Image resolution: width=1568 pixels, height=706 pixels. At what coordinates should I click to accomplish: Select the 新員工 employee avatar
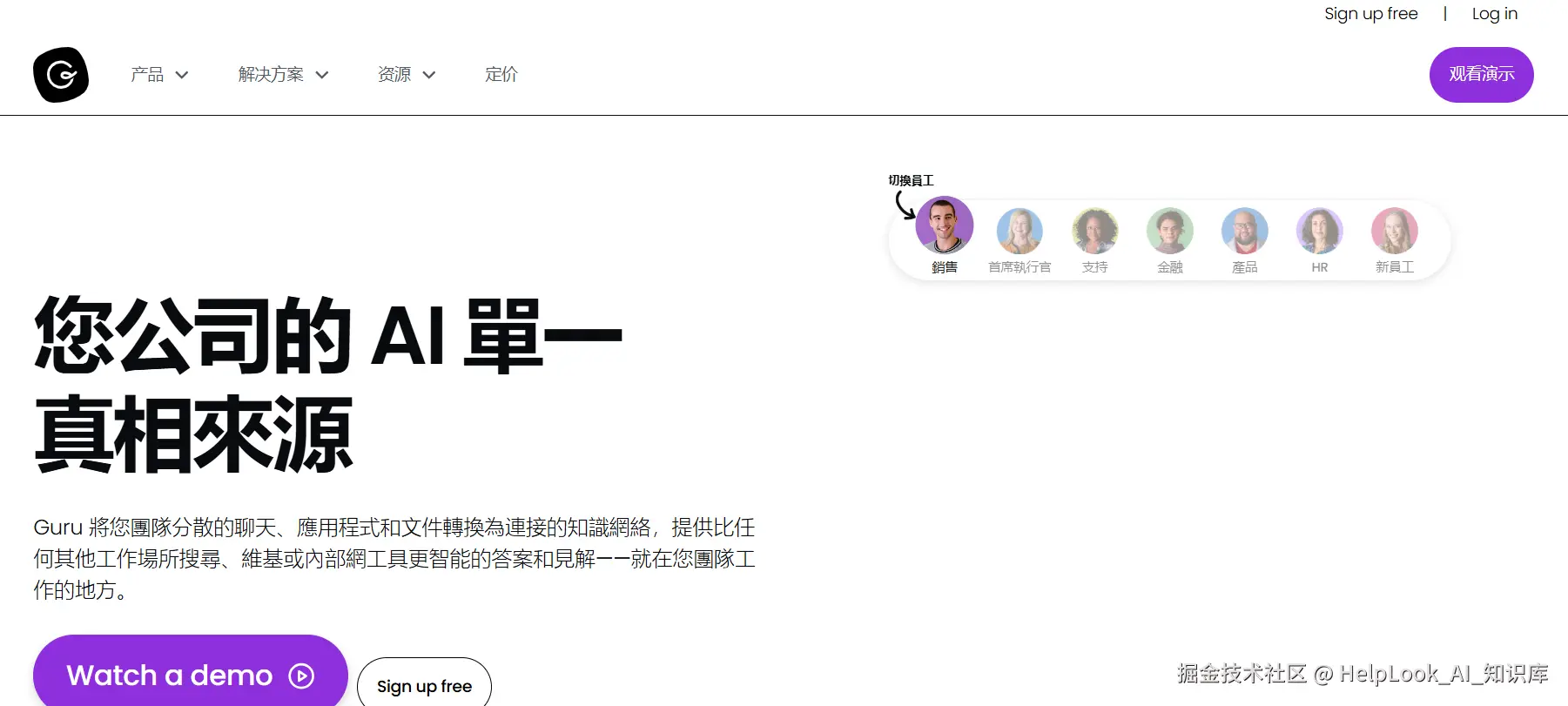point(1395,231)
